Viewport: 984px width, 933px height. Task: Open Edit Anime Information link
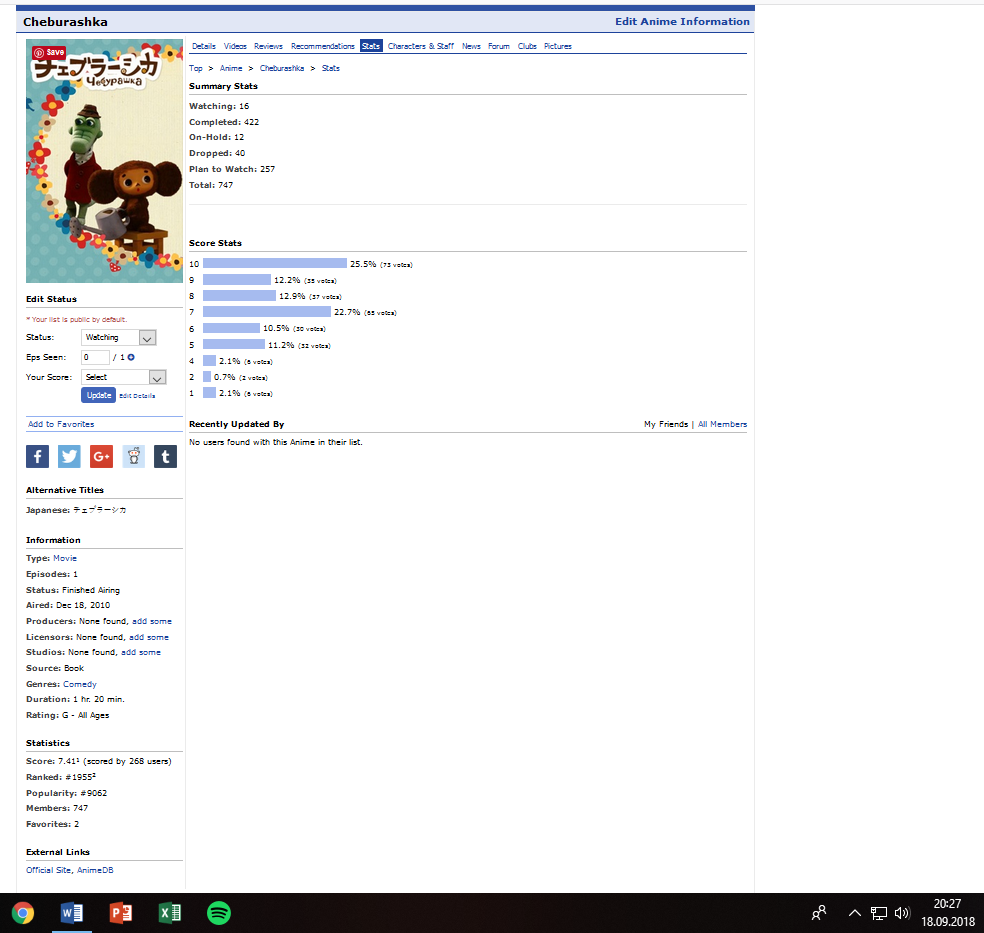[682, 21]
